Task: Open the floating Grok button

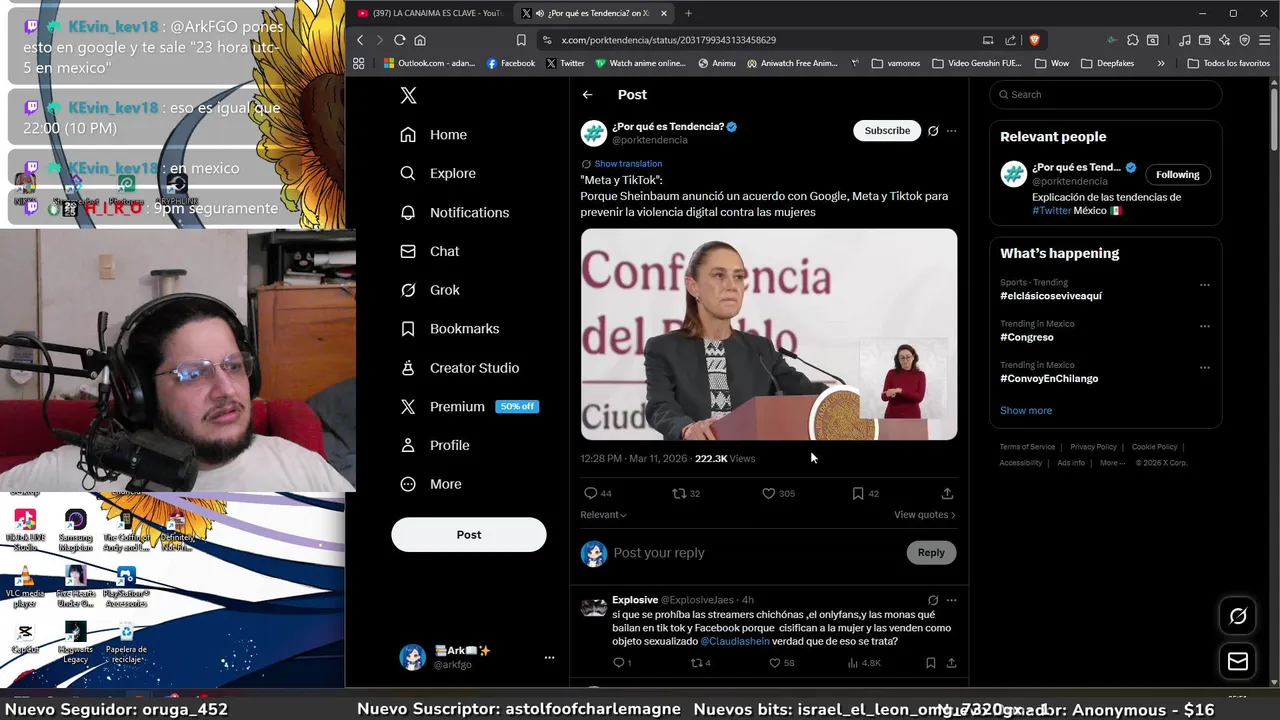Action: point(1238,616)
